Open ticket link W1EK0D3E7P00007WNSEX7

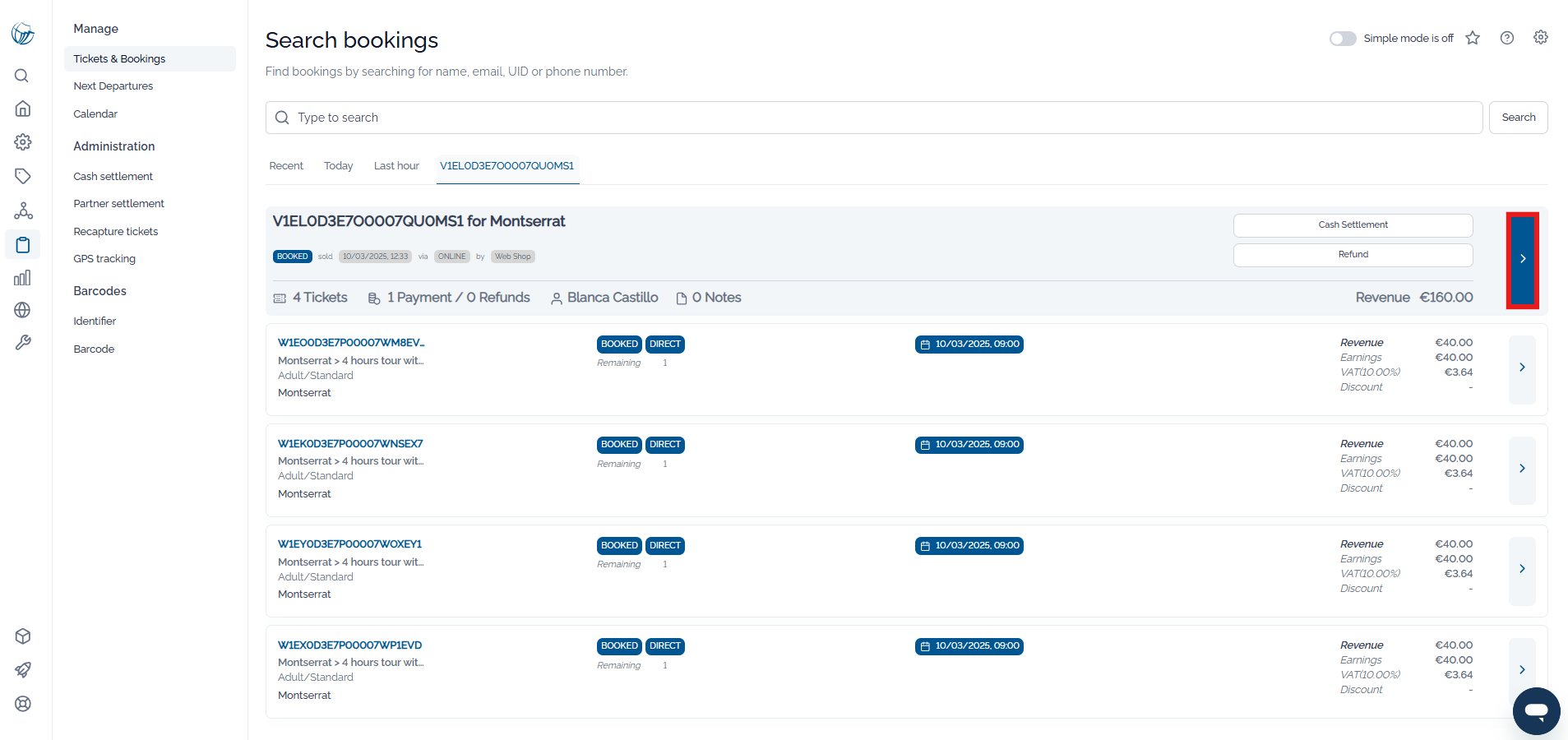tap(350, 444)
